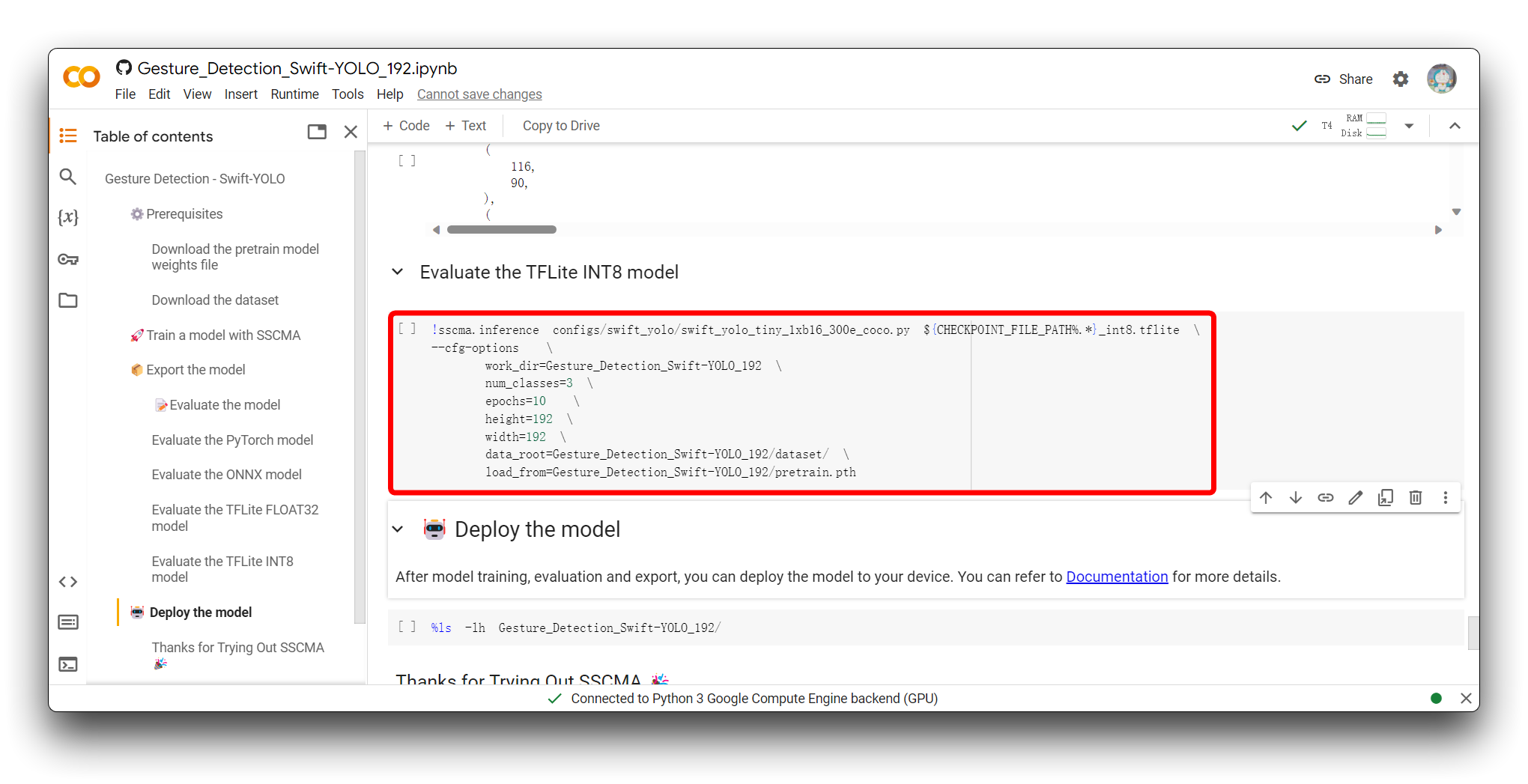Jump to Evaluate the TFLite INT8 model entry
The width and height of the screenshot is (1528, 784).
pyautogui.click(x=222, y=569)
